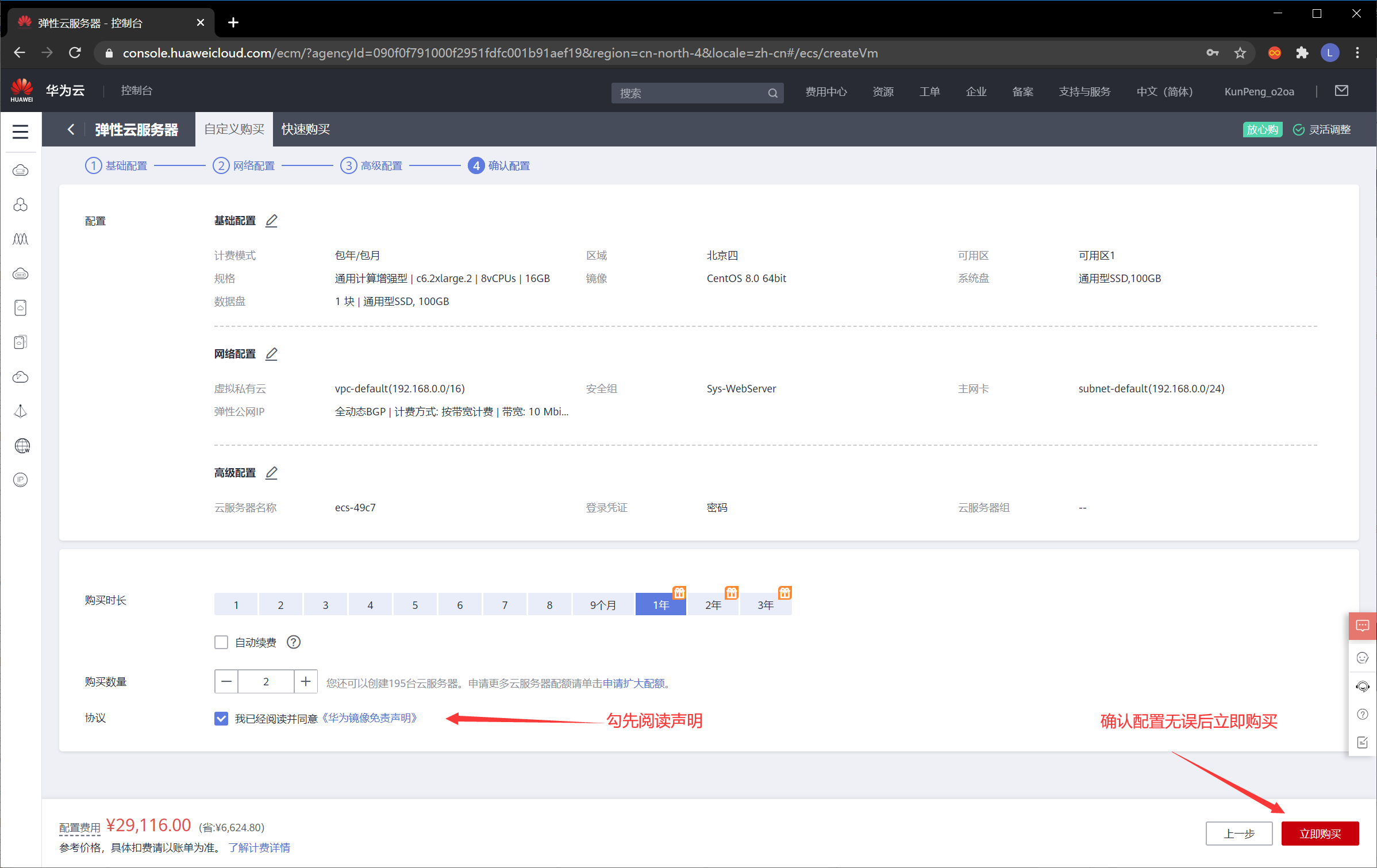This screenshot has width=1377, height=868.
Task: Click the back chevron beside 弹性云服务器
Action: pyautogui.click(x=71, y=129)
